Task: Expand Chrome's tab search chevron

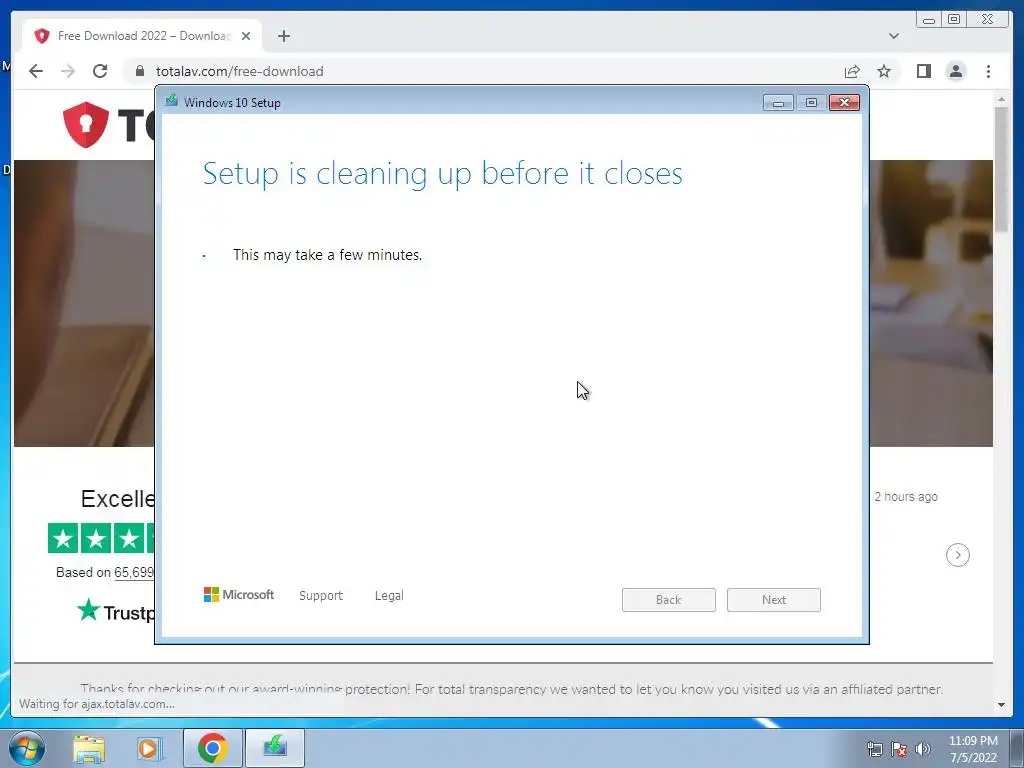Action: pyautogui.click(x=894, y=36)
